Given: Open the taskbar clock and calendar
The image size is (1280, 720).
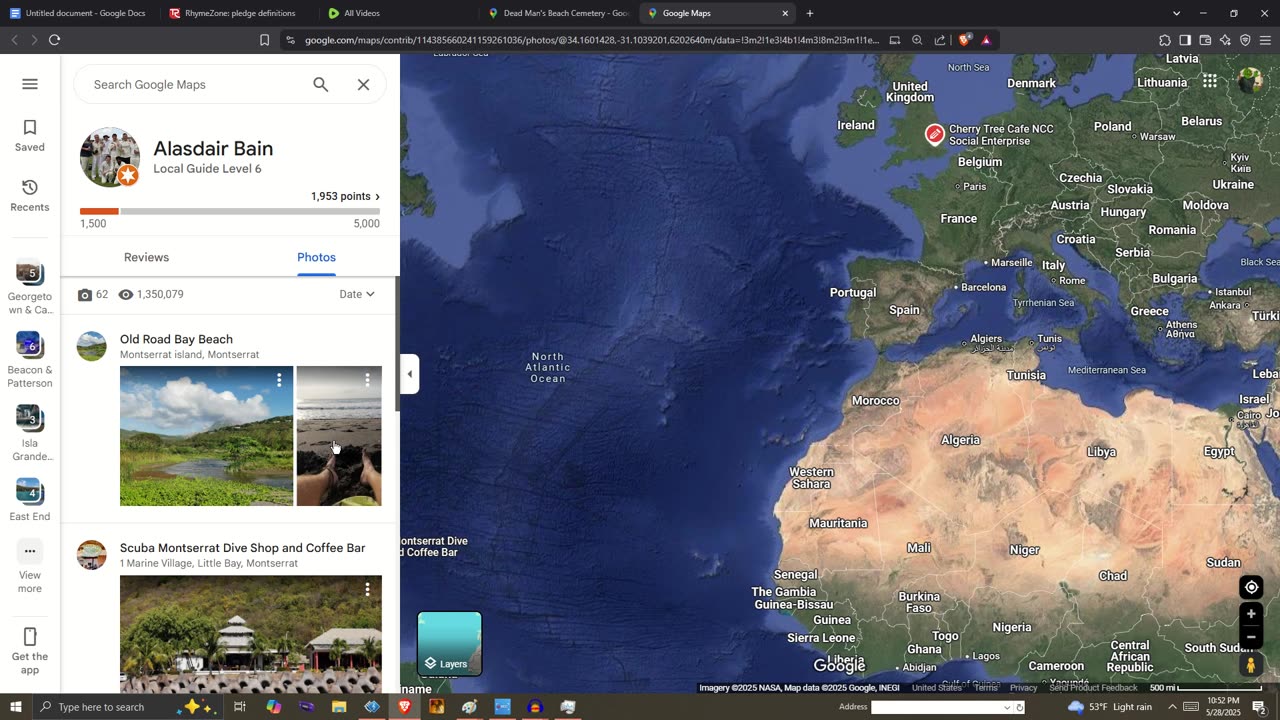Looking at the screenshot, I should (1225, 707).
